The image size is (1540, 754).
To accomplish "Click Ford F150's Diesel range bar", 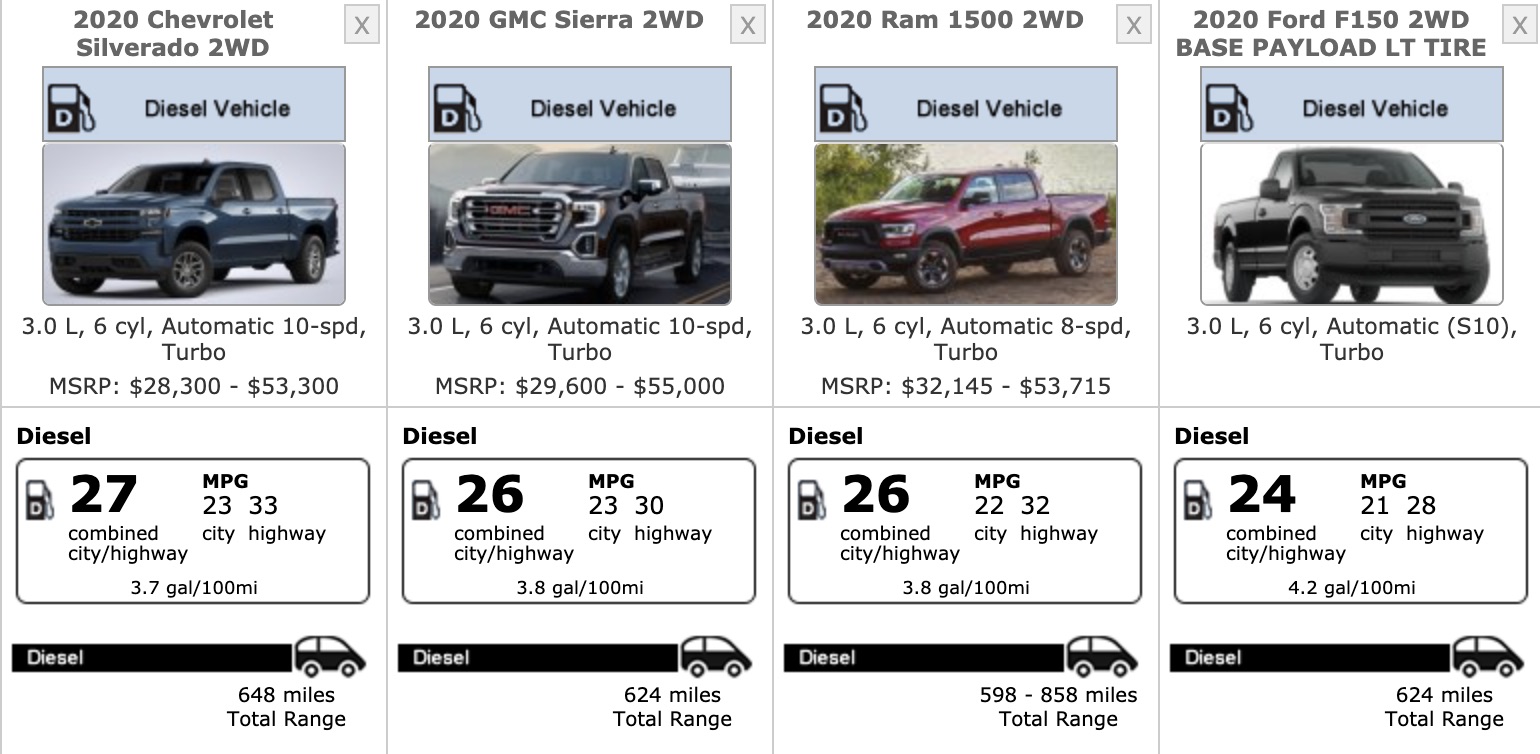I will 1310,657.
